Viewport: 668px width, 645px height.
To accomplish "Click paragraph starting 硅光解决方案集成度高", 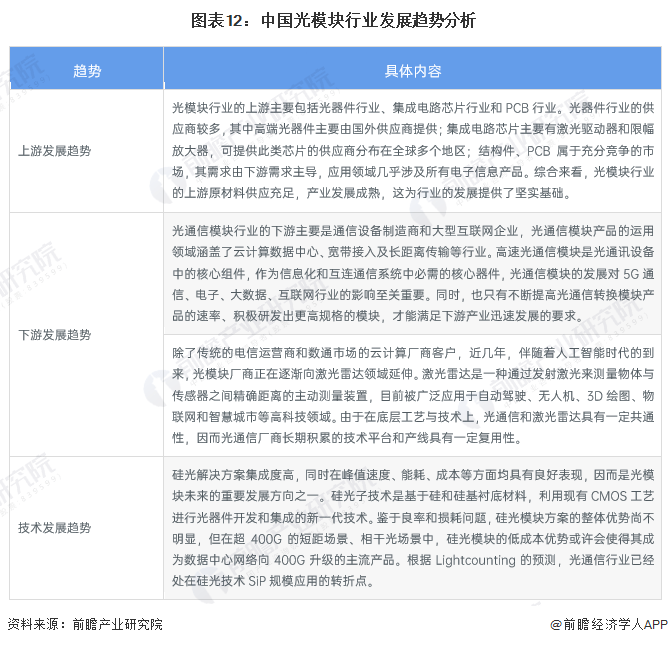I will point(413,528).
